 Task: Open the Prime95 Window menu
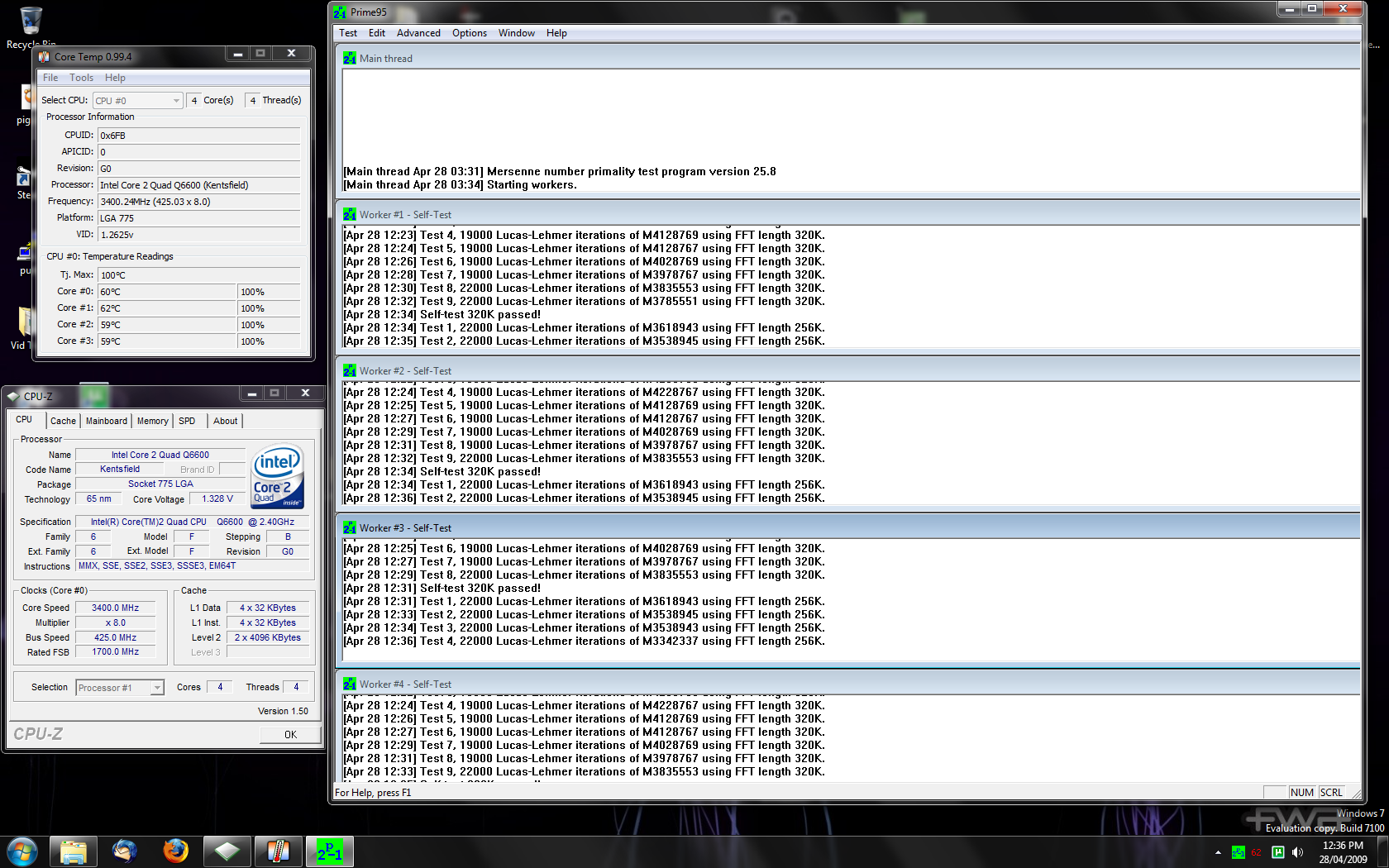(x=517, y=33)
